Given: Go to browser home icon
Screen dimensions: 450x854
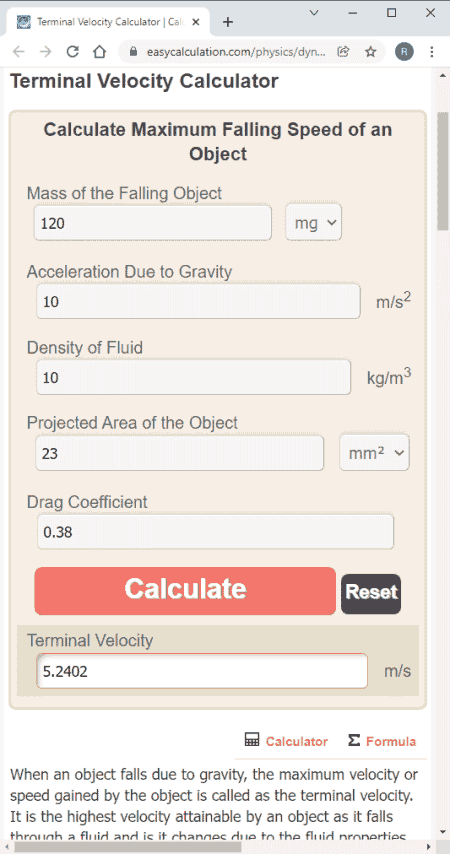Looking at the screenshot, I should pyautogui.click(x=99, y=52).
